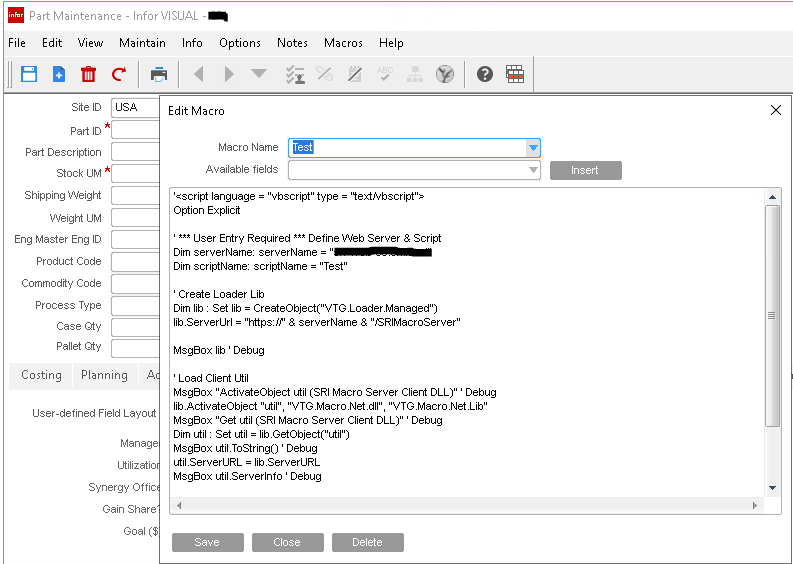Open the Edit menu
Viewport: 793px width, 564px height.
(x=52, y=43)
